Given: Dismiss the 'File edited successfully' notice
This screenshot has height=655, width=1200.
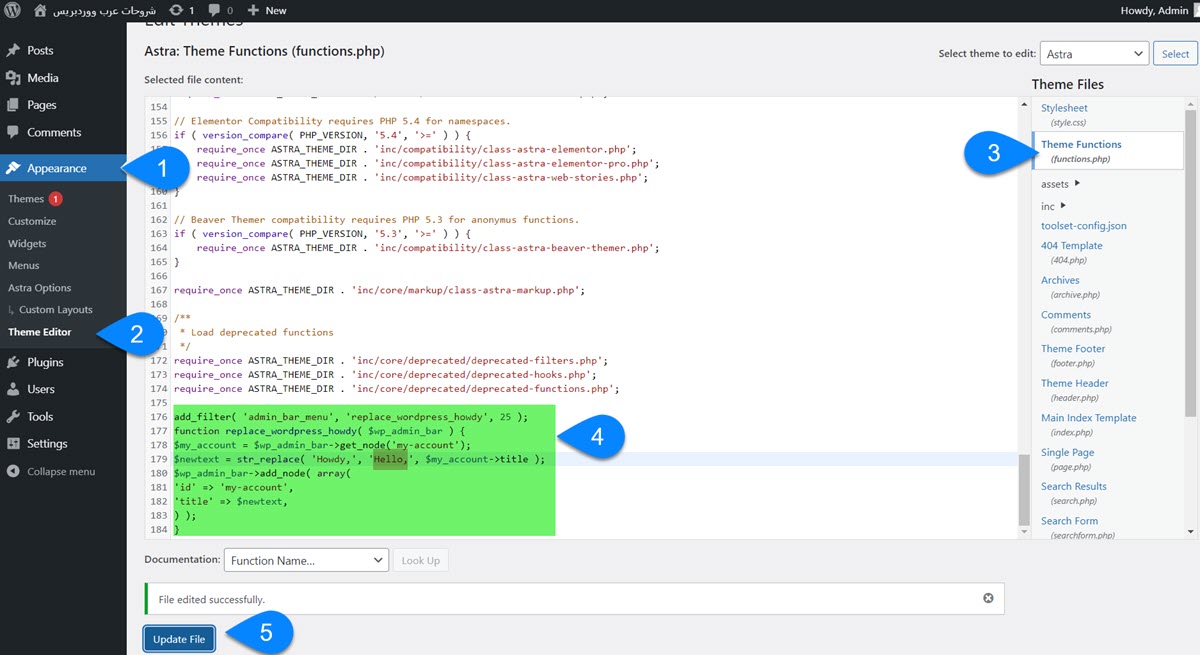Looking at the screenshot, I should tap(988, 598).
